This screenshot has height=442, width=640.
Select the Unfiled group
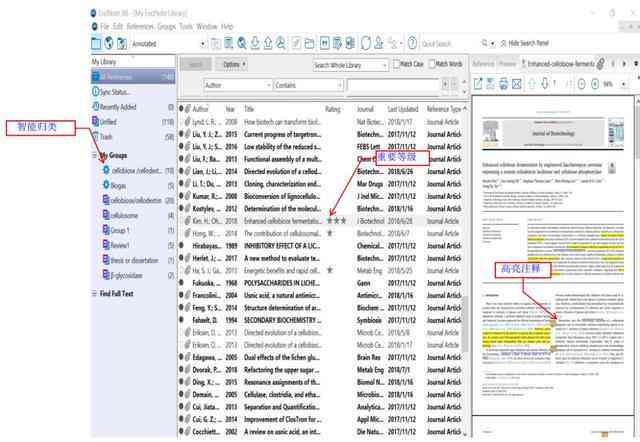pos(133,122)
